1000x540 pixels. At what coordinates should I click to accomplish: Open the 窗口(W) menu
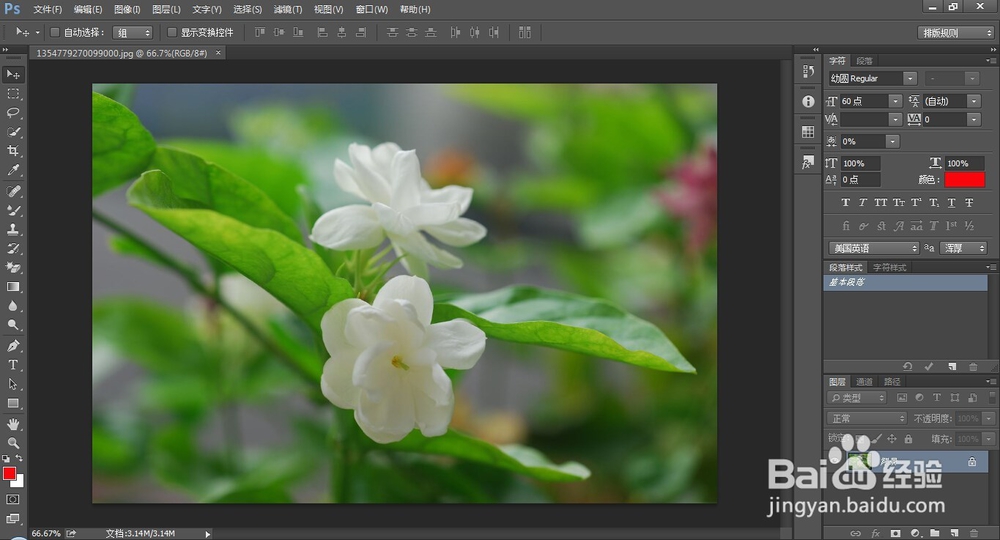click(372, 10)
